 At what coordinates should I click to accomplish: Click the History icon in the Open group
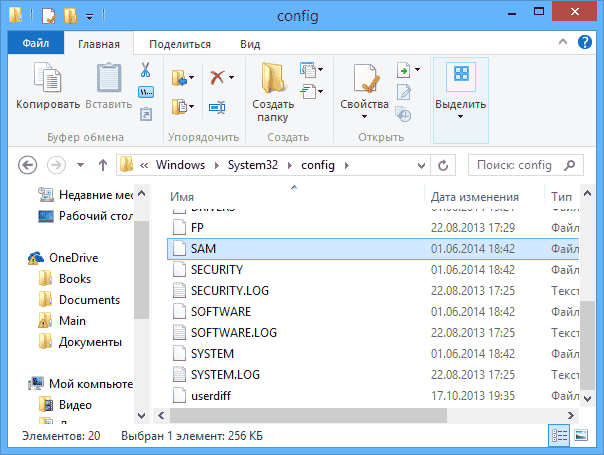pos(403,114)
